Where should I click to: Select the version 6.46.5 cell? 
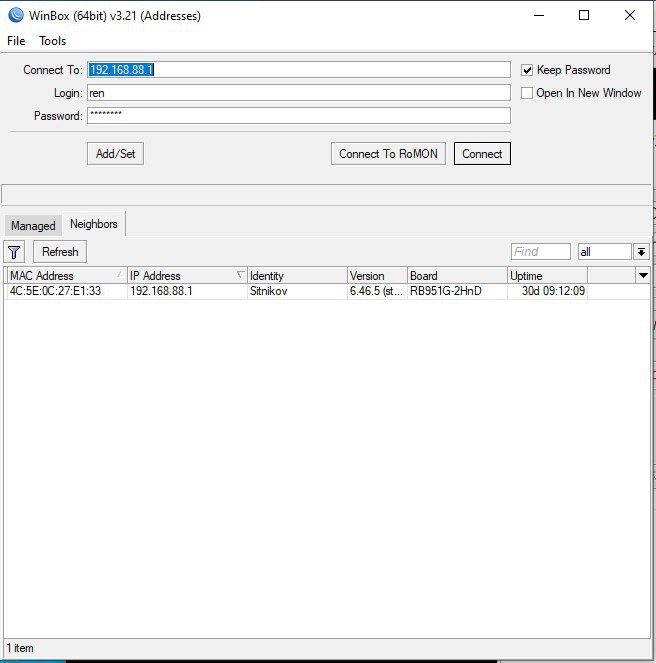point(376,291)
